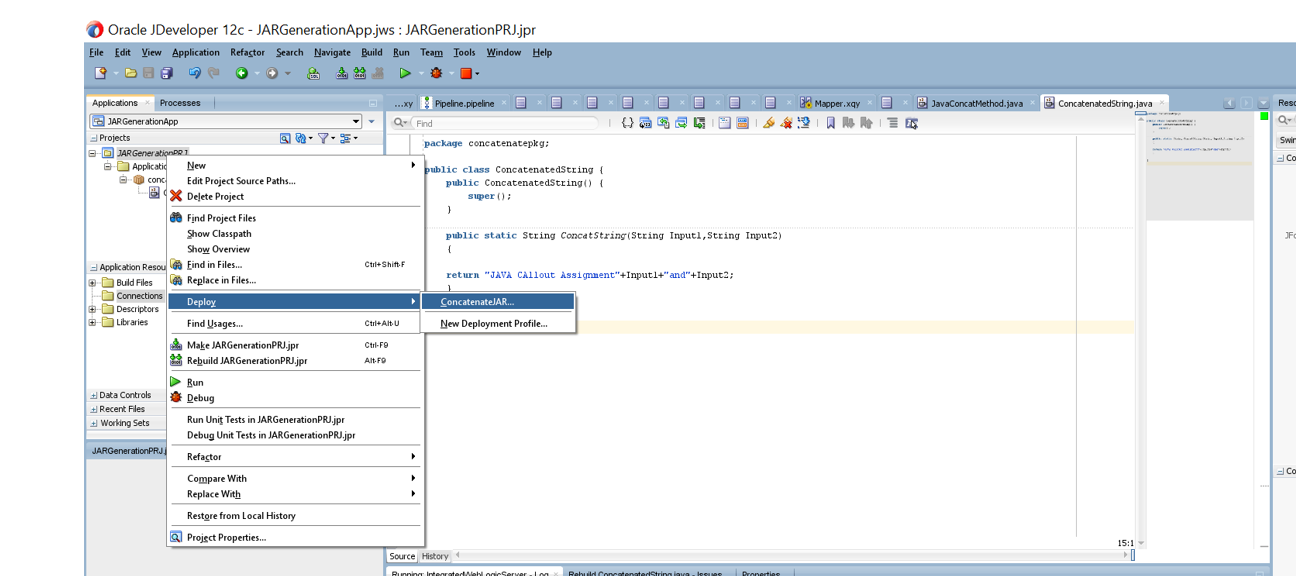
Task: Close the ConcatenatedString.java tab
Action: pyautogui.click(x=1161, y=103)
